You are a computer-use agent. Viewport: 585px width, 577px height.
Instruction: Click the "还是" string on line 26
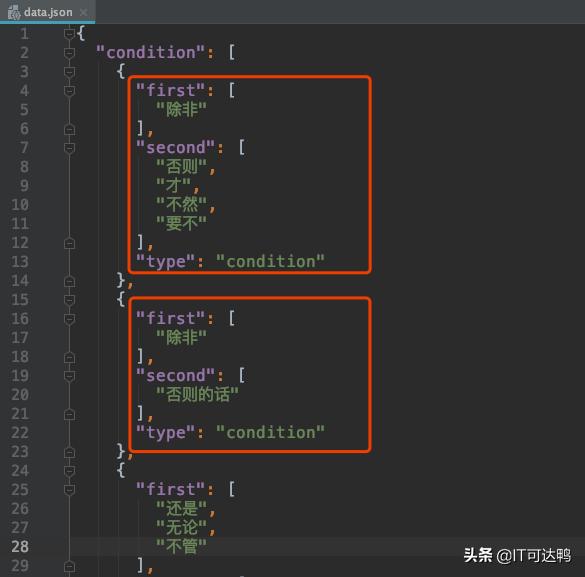click(x=181, y=508)
